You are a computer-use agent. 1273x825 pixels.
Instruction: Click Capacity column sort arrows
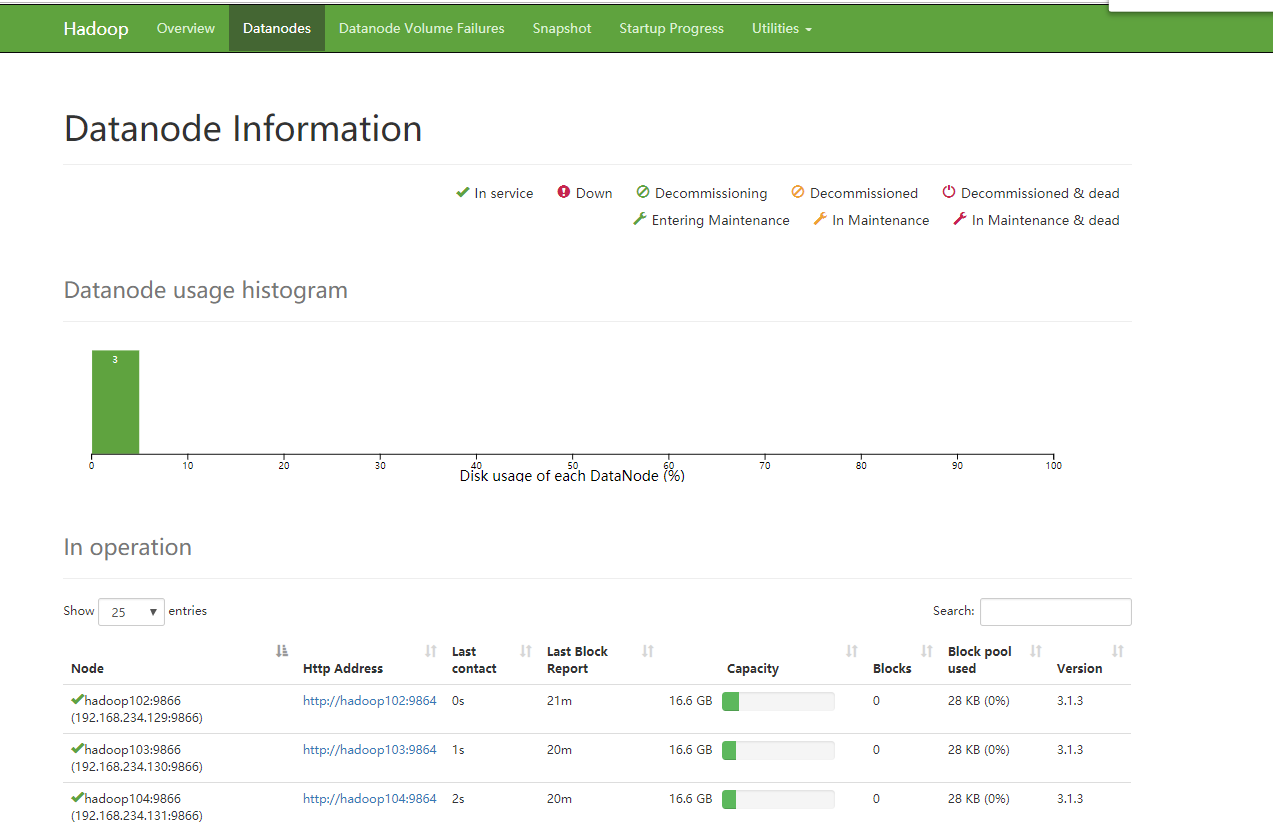click(x=852, y=651)
